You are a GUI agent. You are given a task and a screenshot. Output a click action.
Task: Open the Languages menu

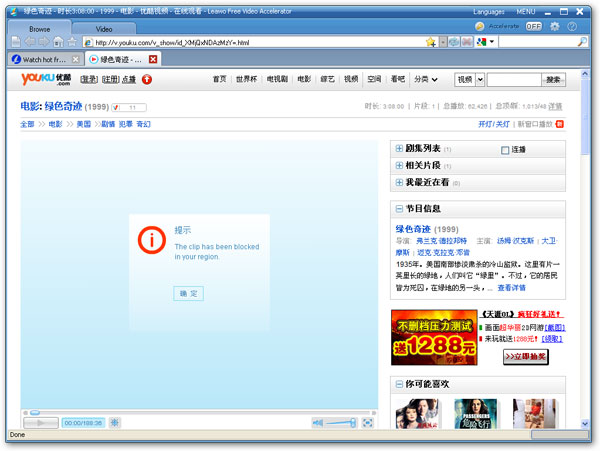[489, 12]
